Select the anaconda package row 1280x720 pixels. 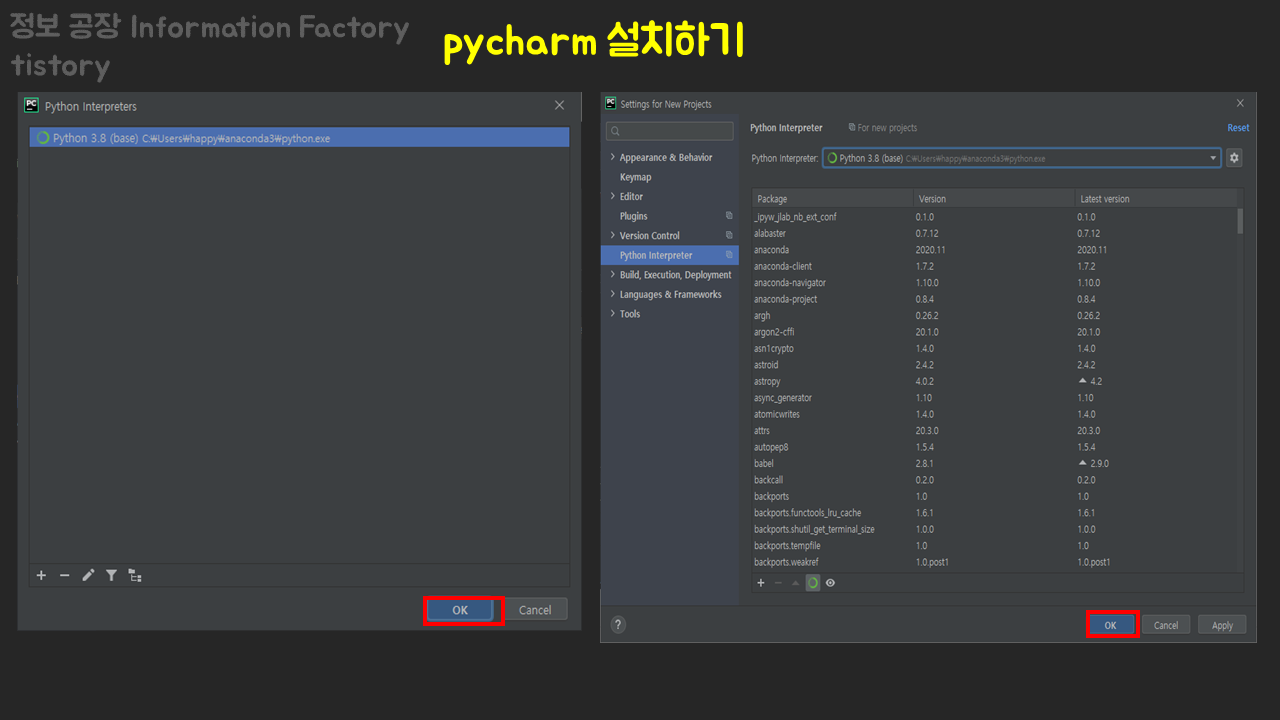[x=995, y=250]
